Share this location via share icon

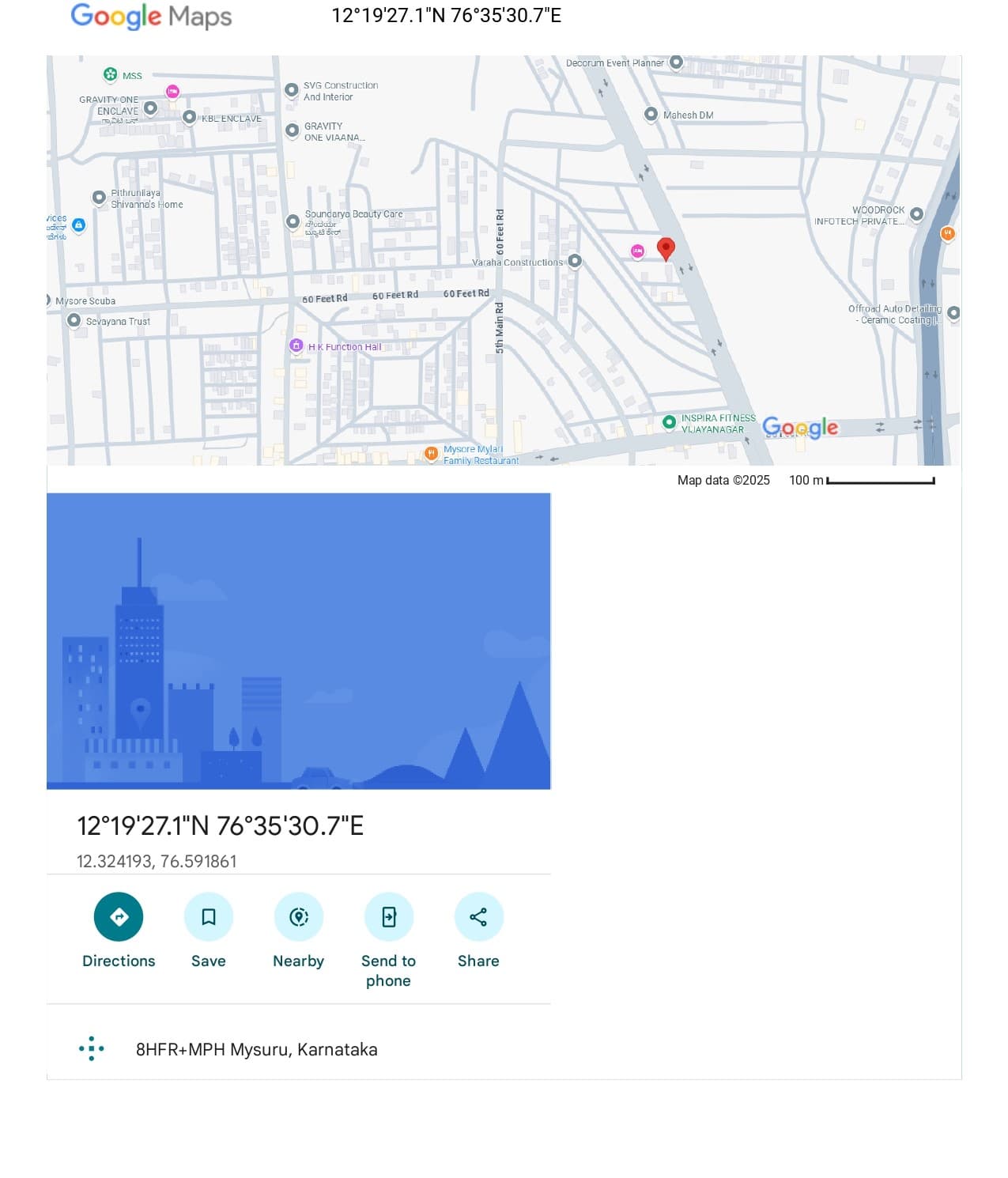click(x=478, y=916)
